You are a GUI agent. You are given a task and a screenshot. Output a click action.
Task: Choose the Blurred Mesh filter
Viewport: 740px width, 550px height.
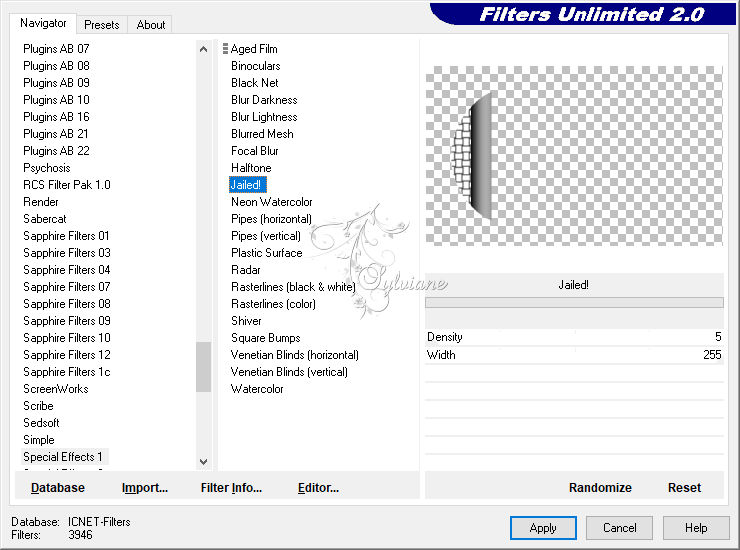[x=262, y=134]
